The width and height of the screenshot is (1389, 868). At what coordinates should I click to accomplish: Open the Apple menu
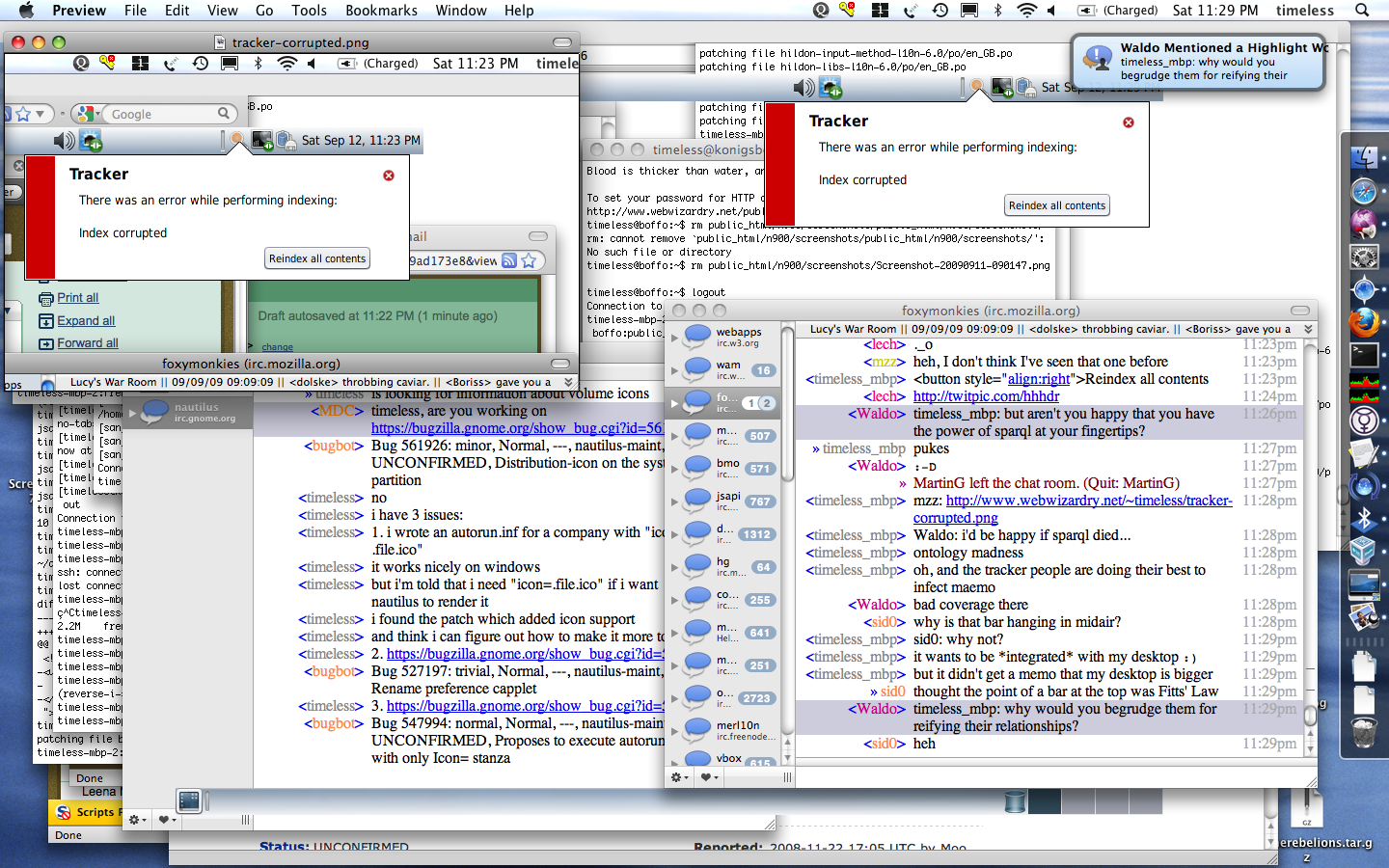(26, 11)
